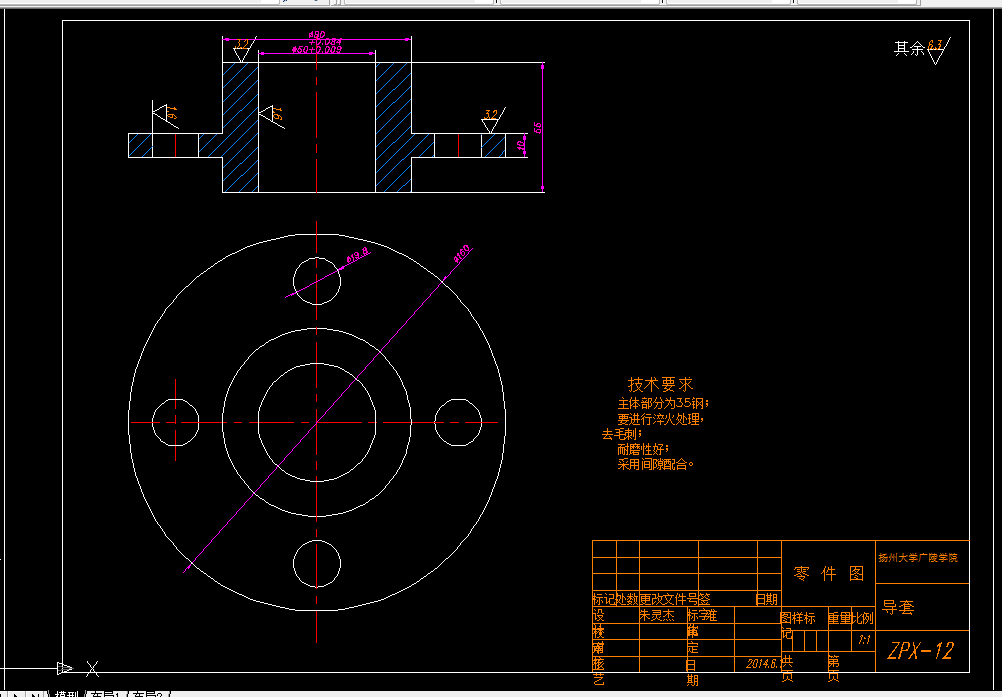The width and height of the screenshot is (1002, 697).
Task: Select the scale value 1:1
Action: (864, 640)
